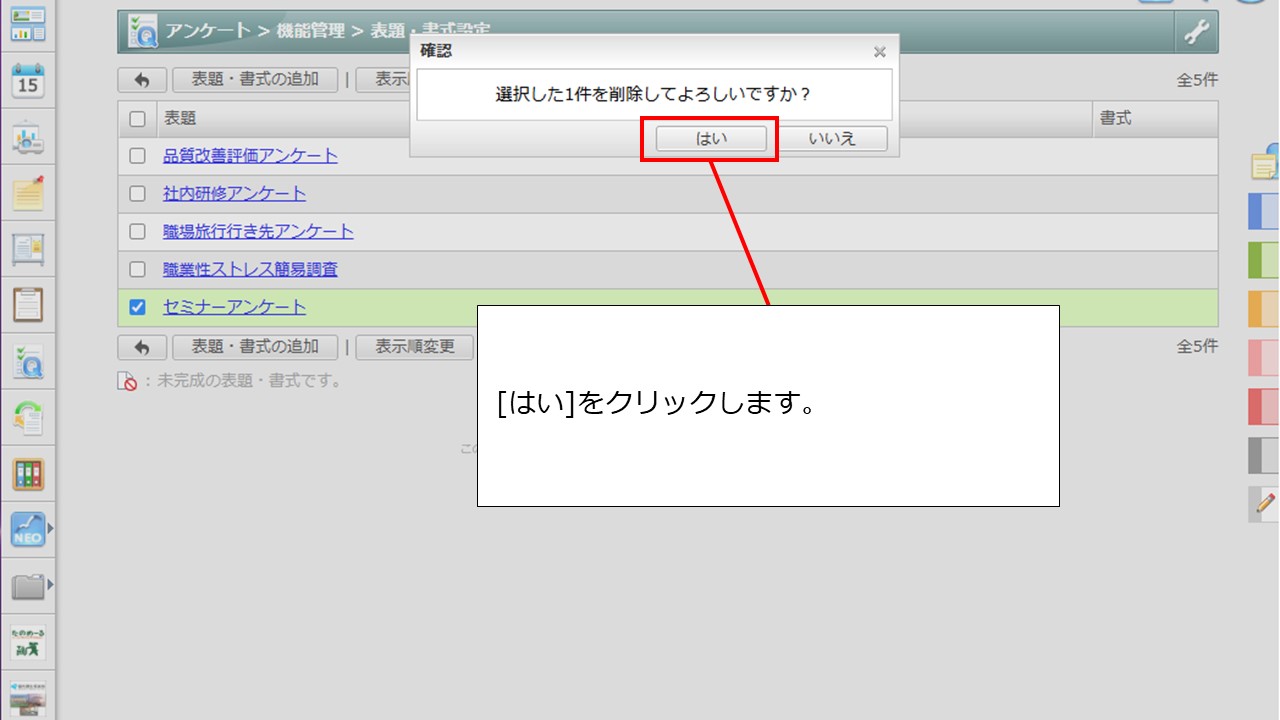Screen dimensions: 1280x720
Task: Open the brown clipboard icon in sidebar
Action: pyautogui.click(x=28, y=305)
